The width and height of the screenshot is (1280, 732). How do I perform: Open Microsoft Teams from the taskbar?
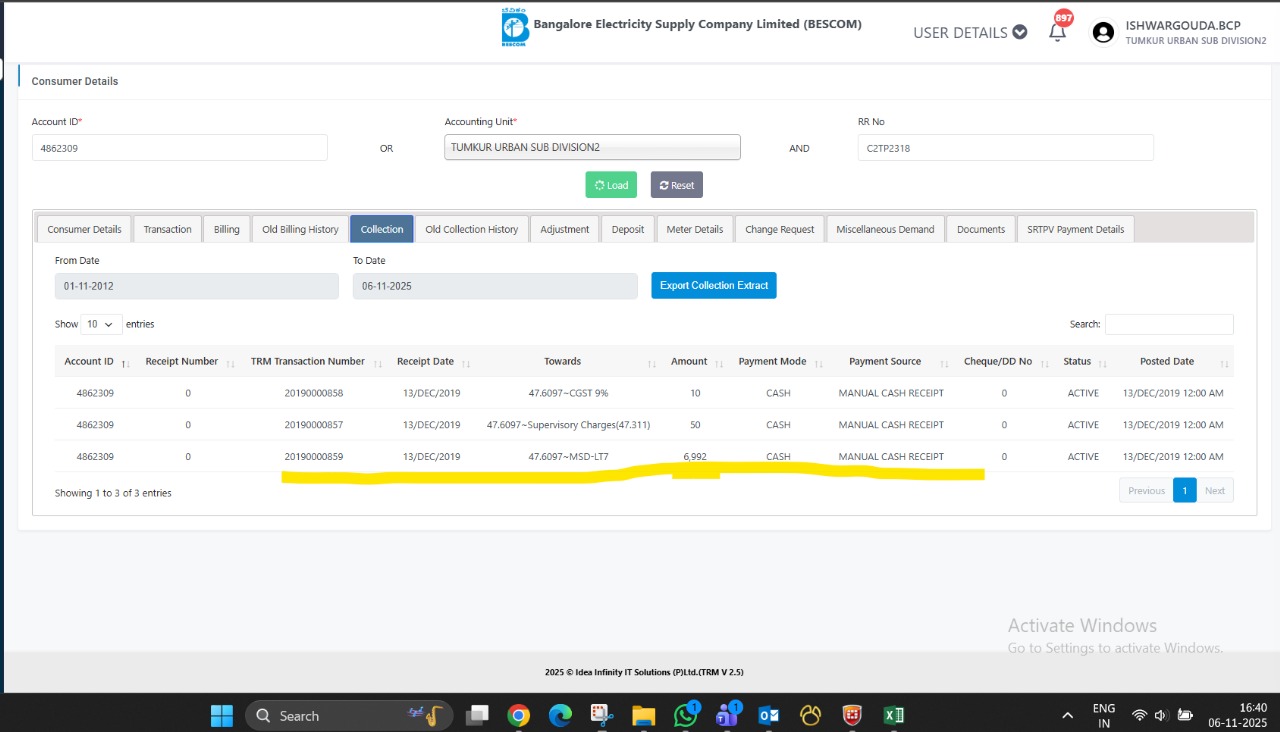[x=726, y=715]
